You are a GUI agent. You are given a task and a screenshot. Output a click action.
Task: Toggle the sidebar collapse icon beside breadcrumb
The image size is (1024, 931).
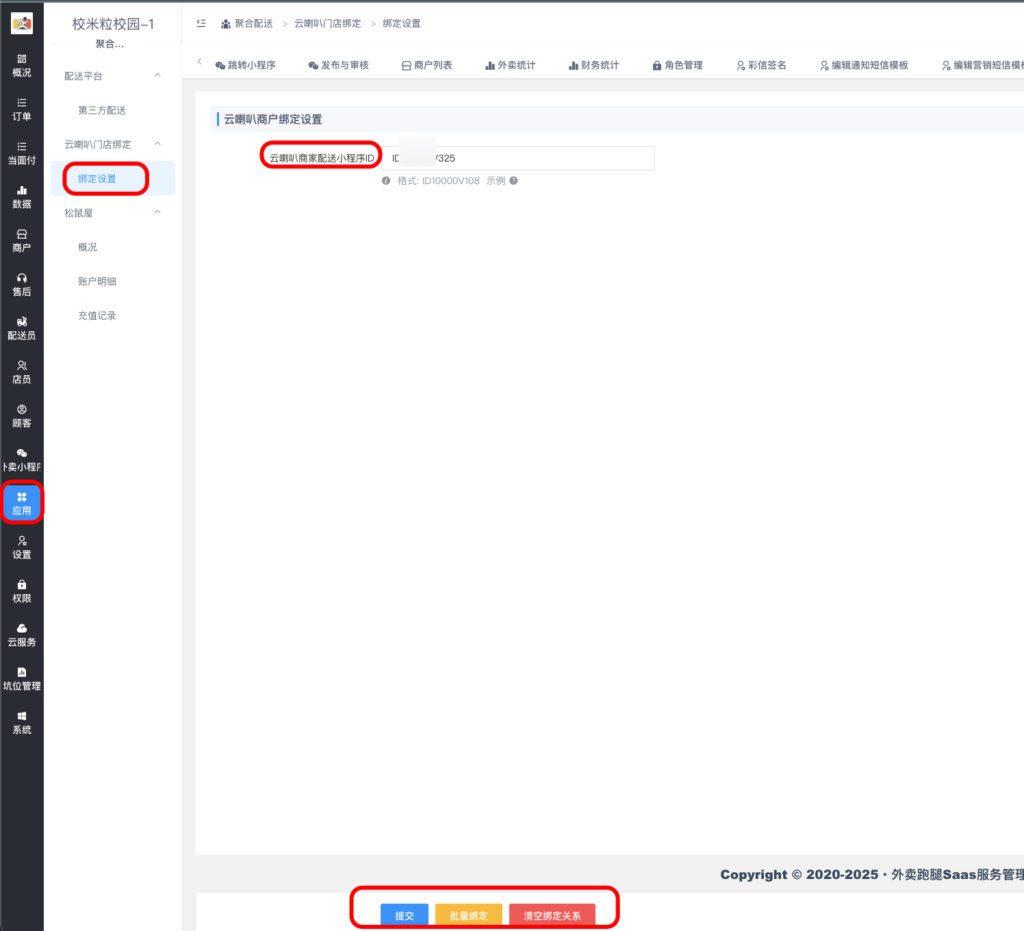coord(201,23)
